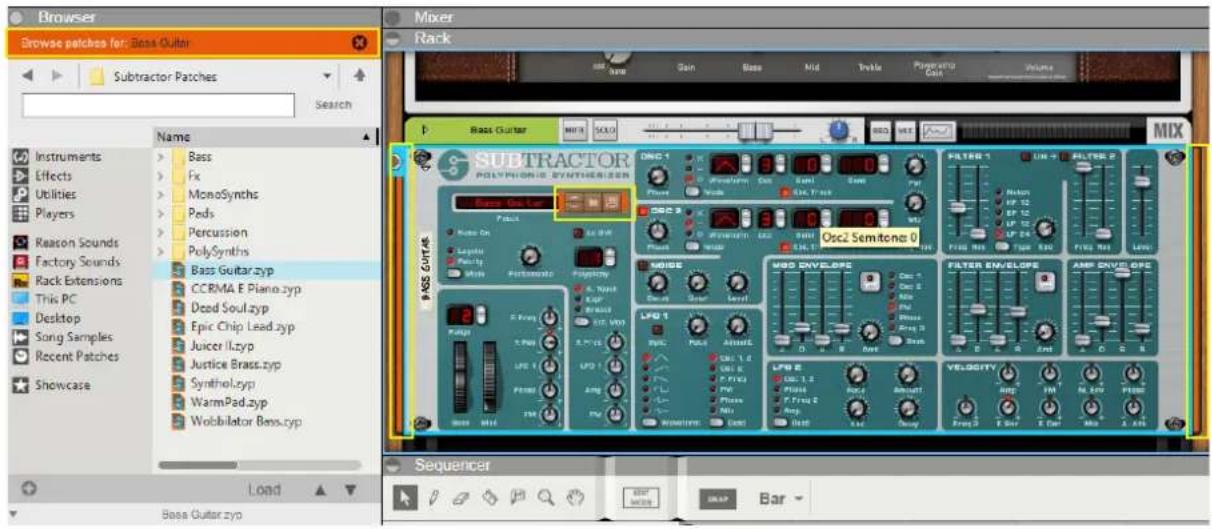Open Showcase in browser sidebar

pos(51,385)
